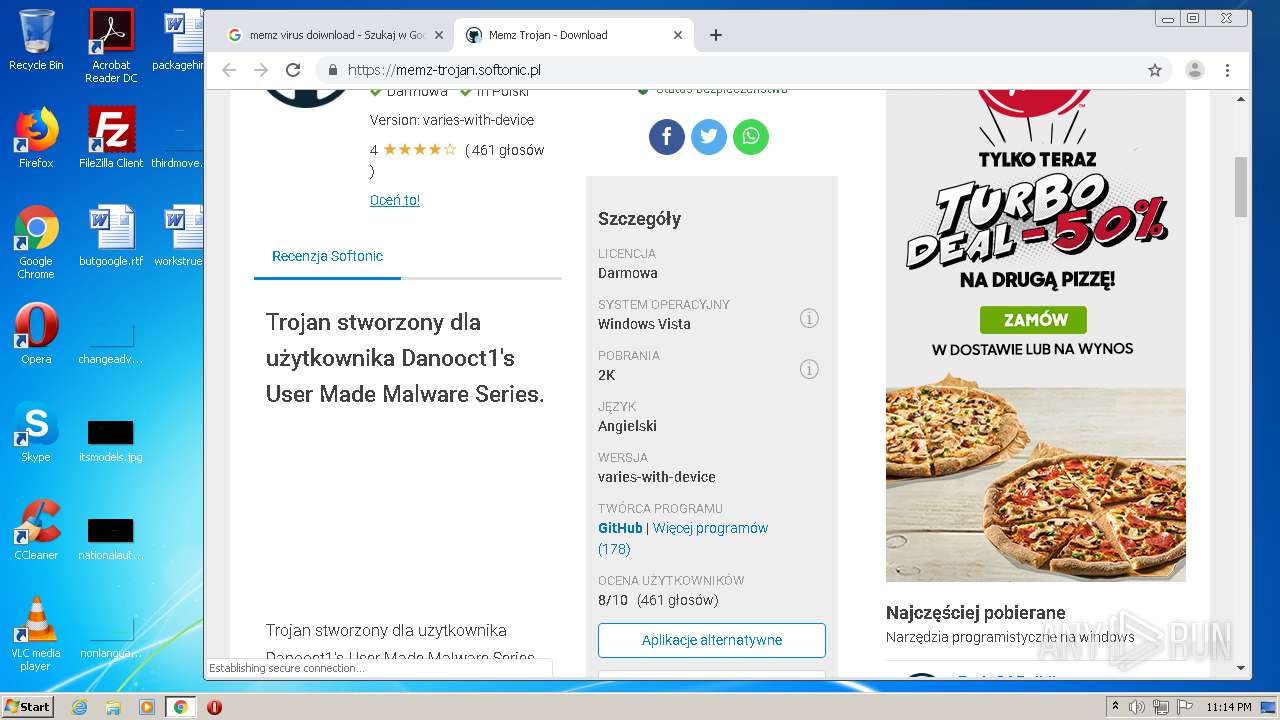Click scrollbar down arrow
This screenshot has width=1280, height=720.
click(x=1241, y=667)
